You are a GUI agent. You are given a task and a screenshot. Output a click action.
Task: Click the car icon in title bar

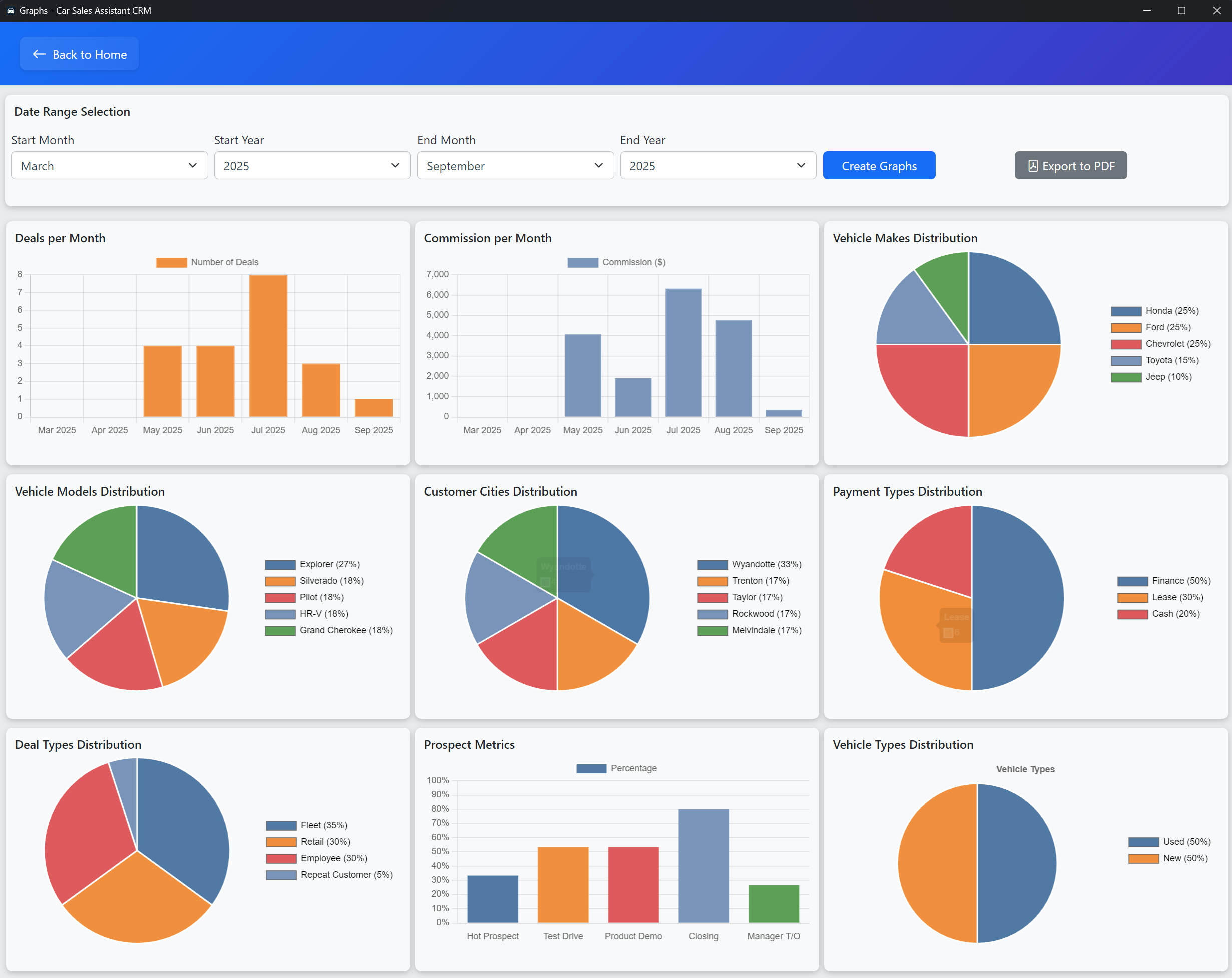11,11
